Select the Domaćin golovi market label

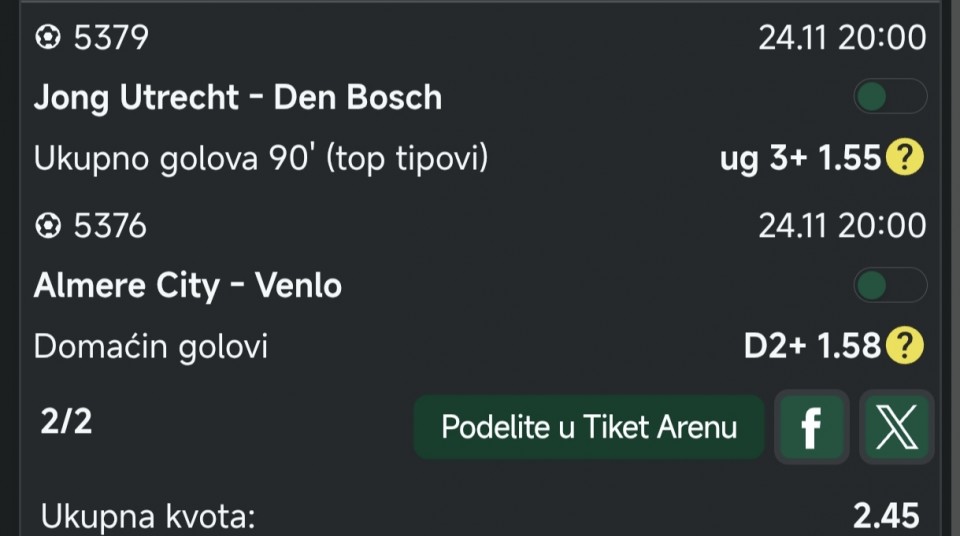pos(151,346)
